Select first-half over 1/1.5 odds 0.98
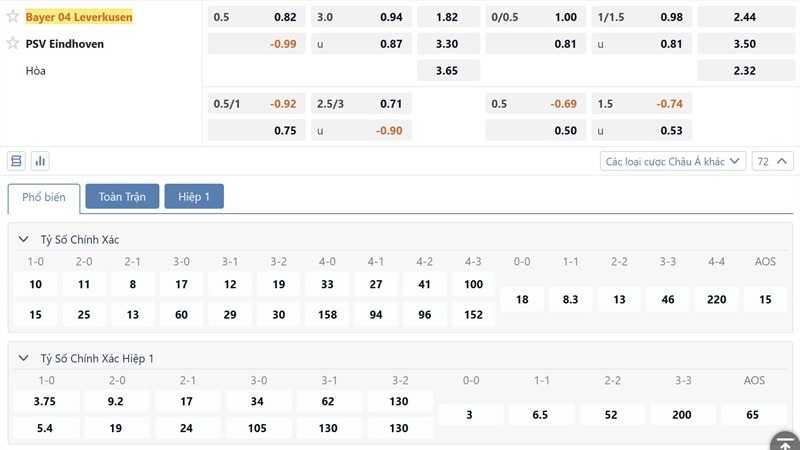Screen dimensions: 800x450 [642, 17]
